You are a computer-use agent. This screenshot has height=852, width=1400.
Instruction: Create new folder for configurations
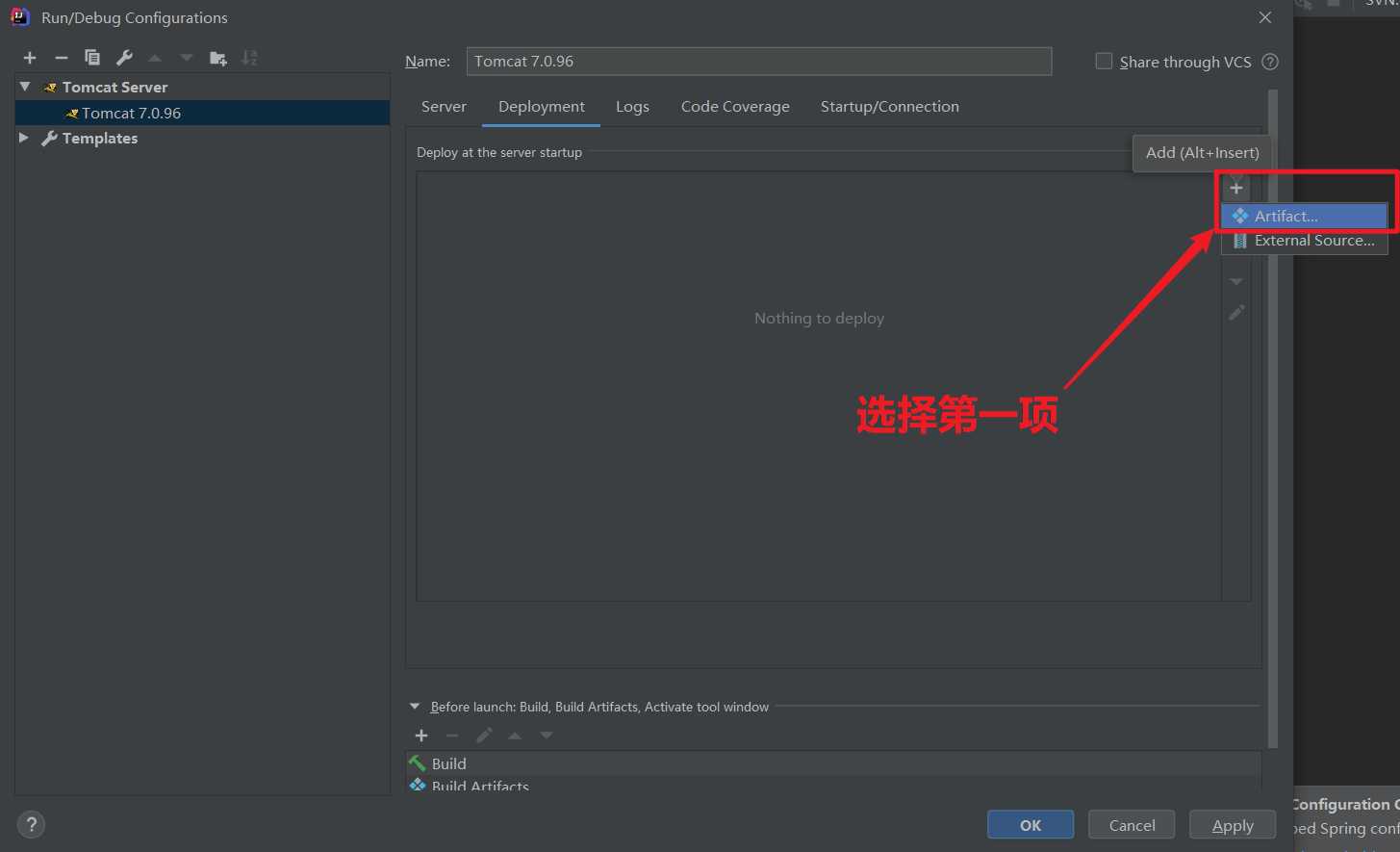(x=218, y=58)
